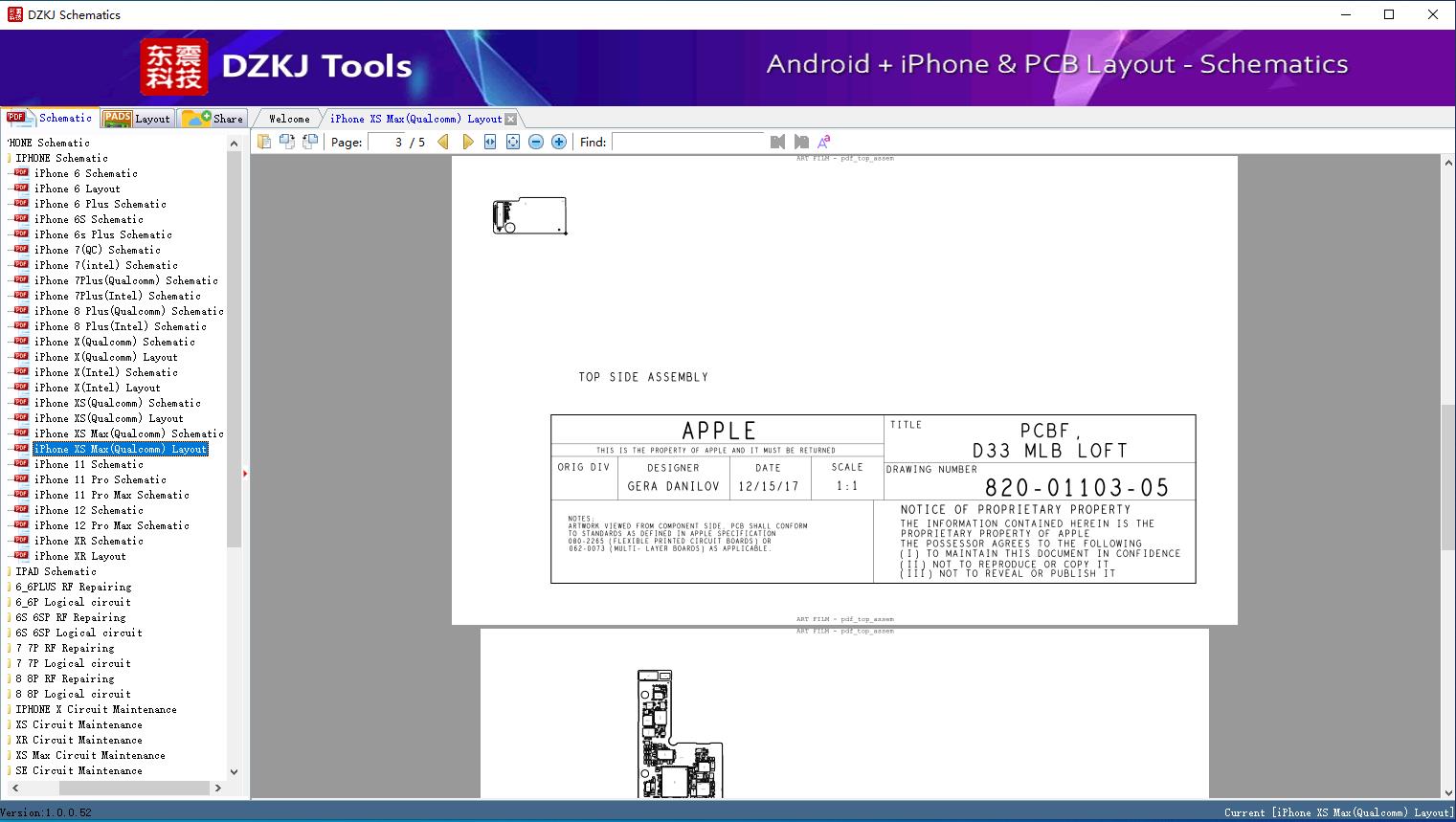Click the tree panel's scroll-right arrow
Screen dimensions: 1456x822
(218, 788)
